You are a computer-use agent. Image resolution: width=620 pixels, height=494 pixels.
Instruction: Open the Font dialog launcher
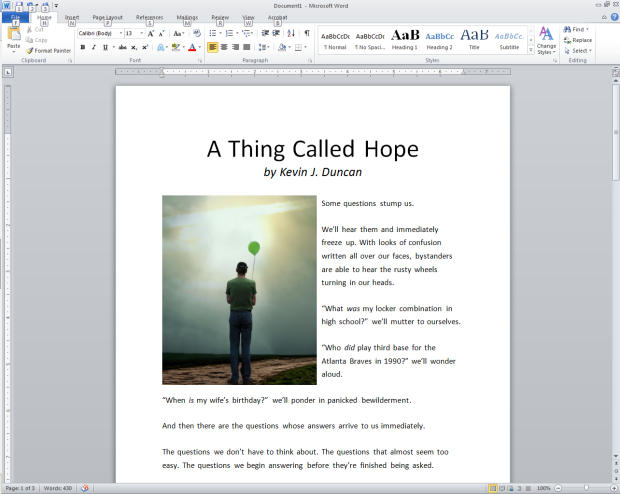tap(200, 61)
